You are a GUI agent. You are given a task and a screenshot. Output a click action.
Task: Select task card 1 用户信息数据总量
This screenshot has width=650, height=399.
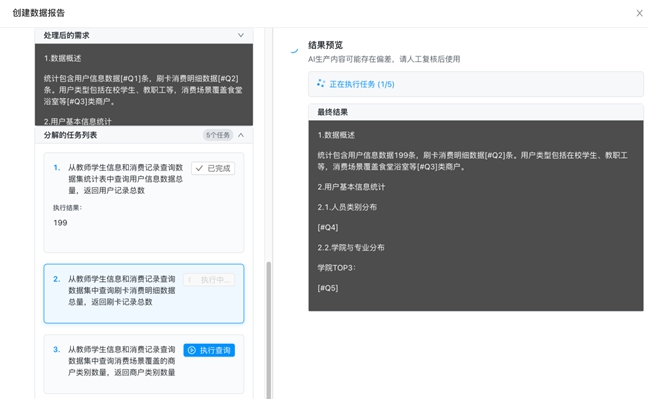[144, 203]
